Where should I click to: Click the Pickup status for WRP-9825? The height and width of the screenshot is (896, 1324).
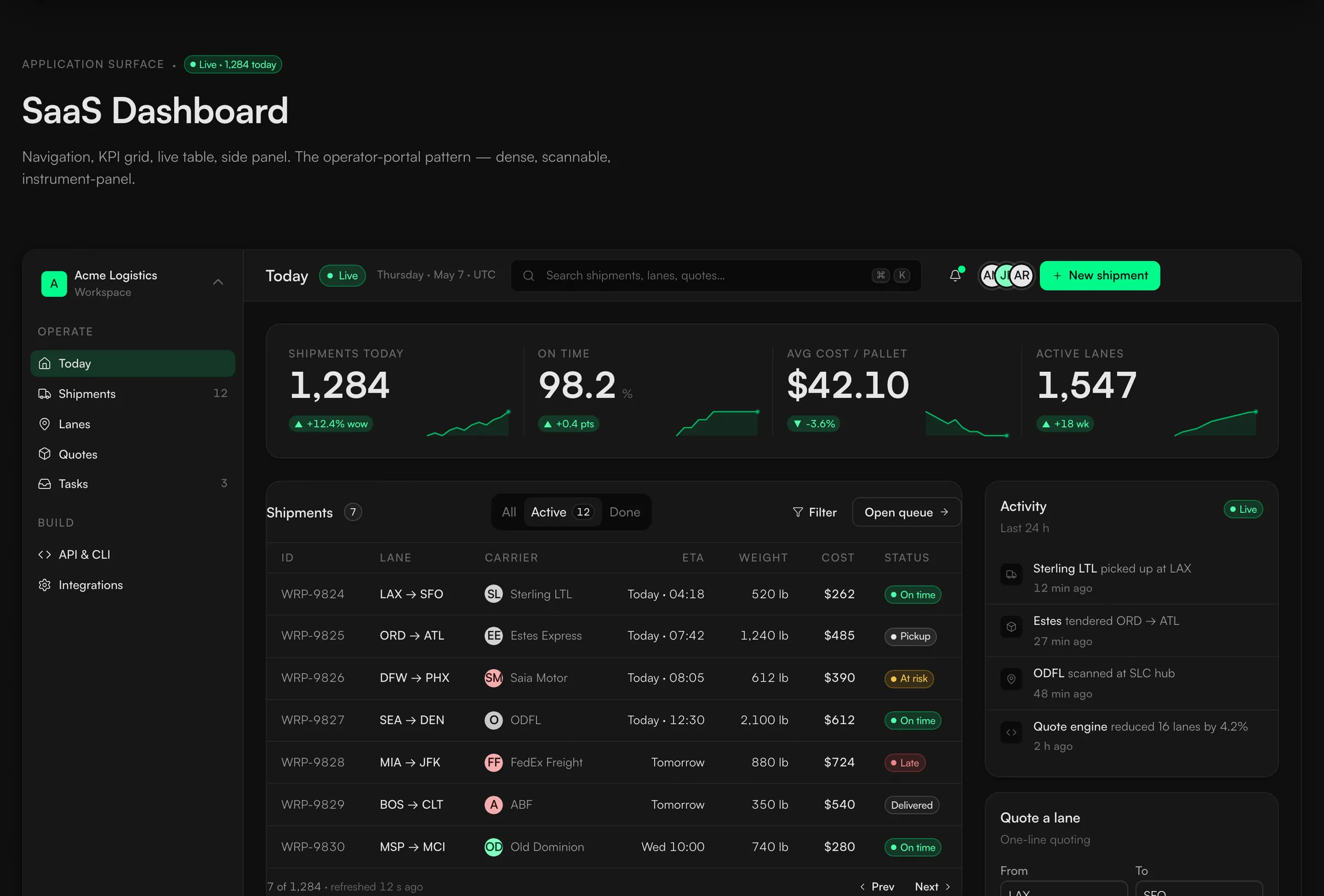910,636
